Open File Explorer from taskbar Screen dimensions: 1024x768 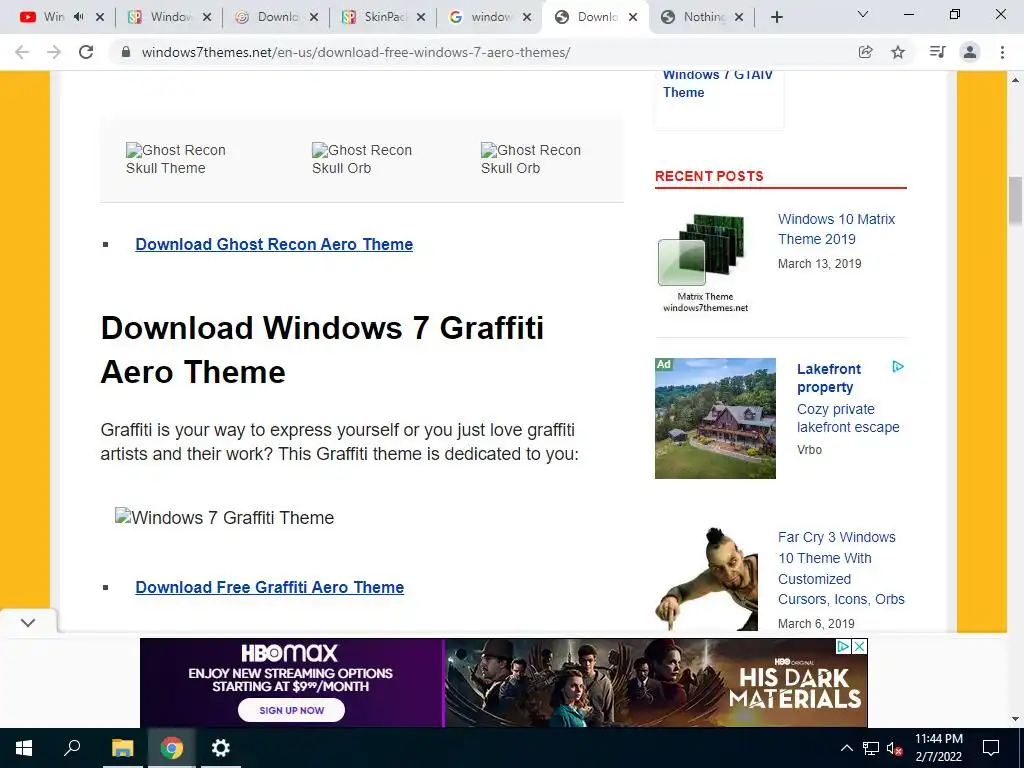pyautogui.click(x=122, y=748)
